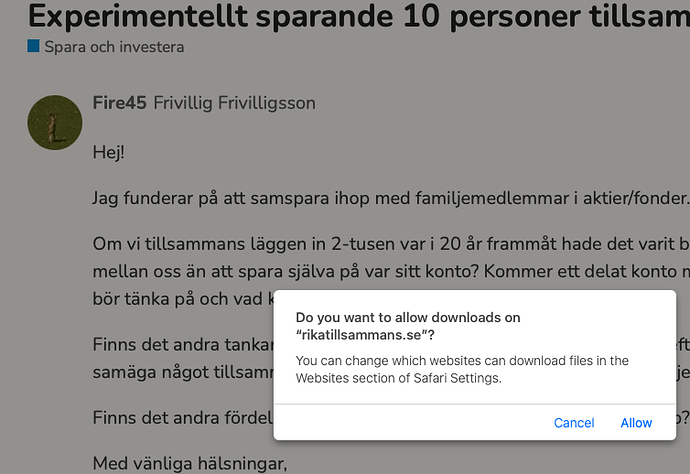Click Fire45's profile avatar
This screenshot has height=474, width=690.
tap(54, 123)
